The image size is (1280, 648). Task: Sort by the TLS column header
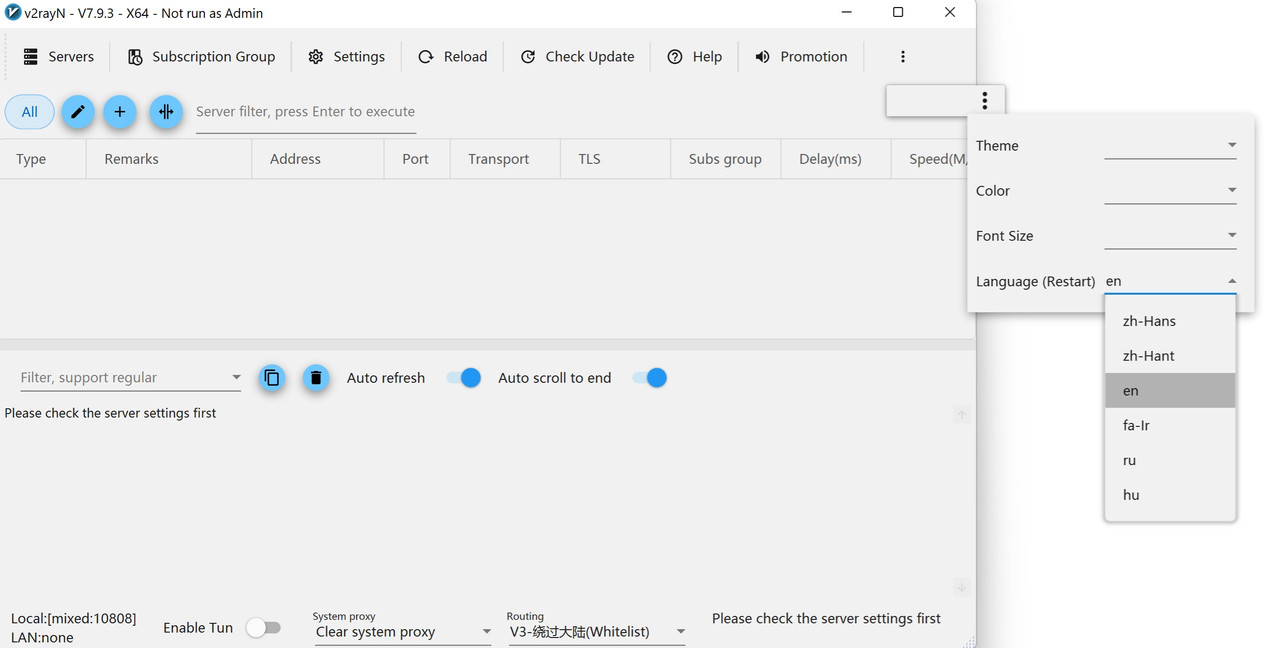[x=615, y=159]
